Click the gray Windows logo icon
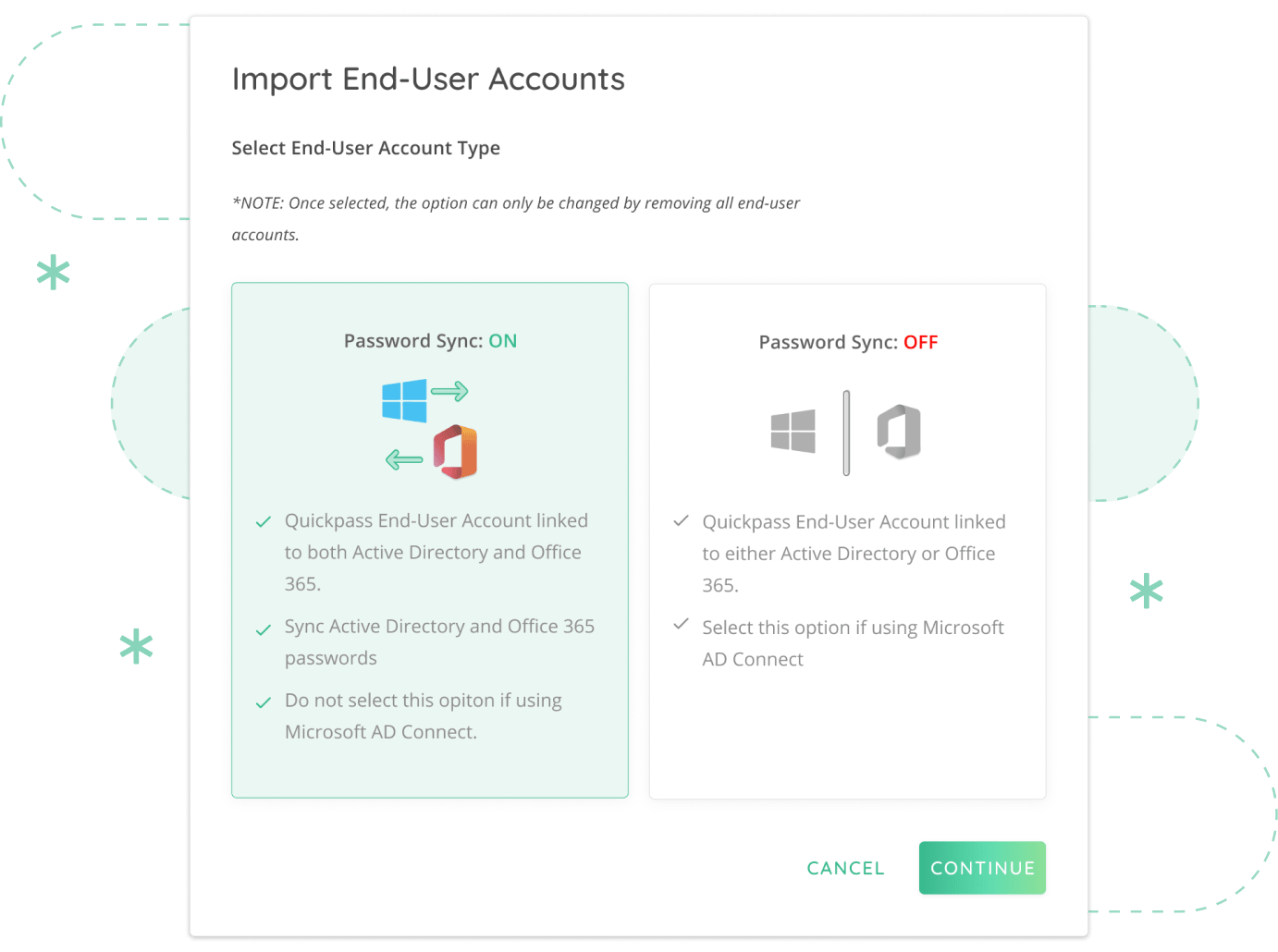 pyautogui.click(x=793, y=431)
